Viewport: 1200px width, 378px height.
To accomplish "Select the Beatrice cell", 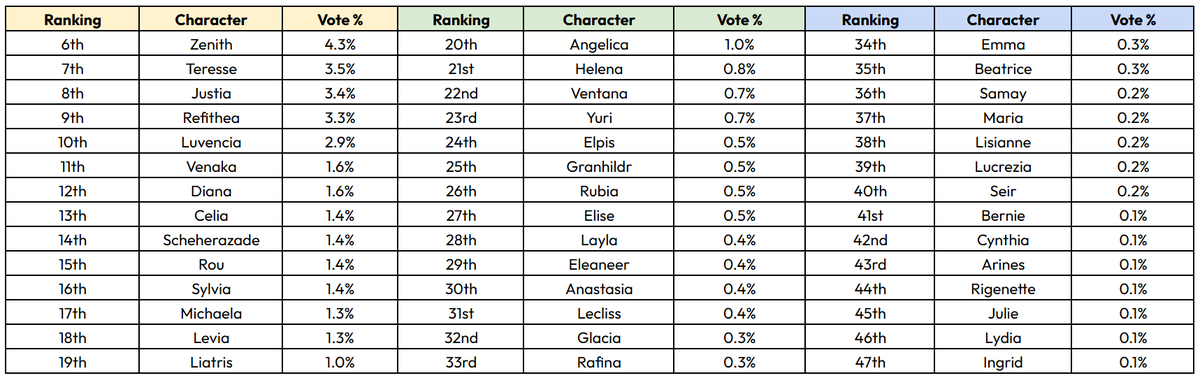I will point(1003,69).
